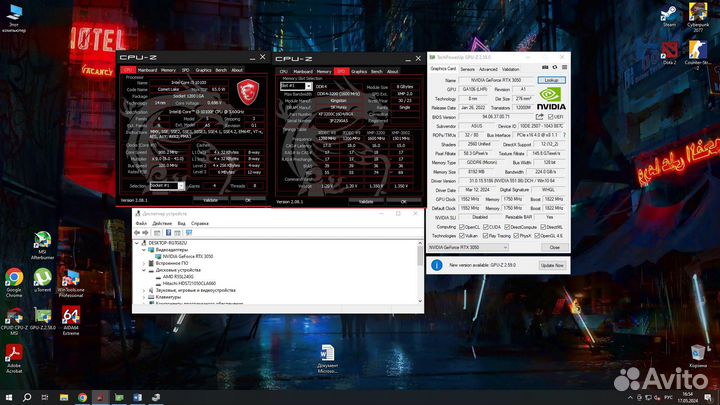The height and width of the screenshot is (405, 720).
Task: Click the Bus Interface question mark in GPU-Z
Action: click(564, 135)
